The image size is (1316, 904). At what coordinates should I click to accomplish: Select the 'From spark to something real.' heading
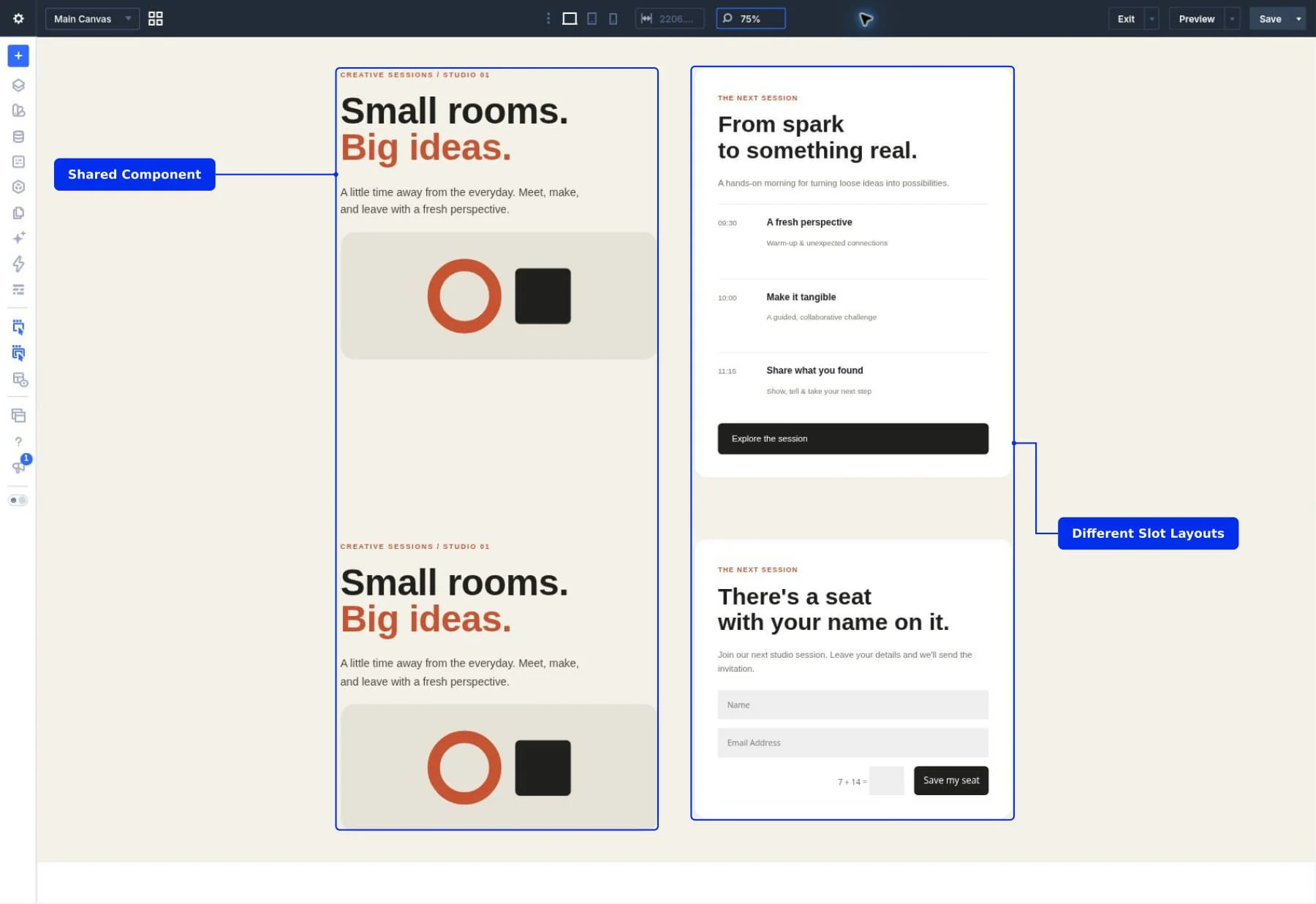pyautogui.click(x=817, y=137)
